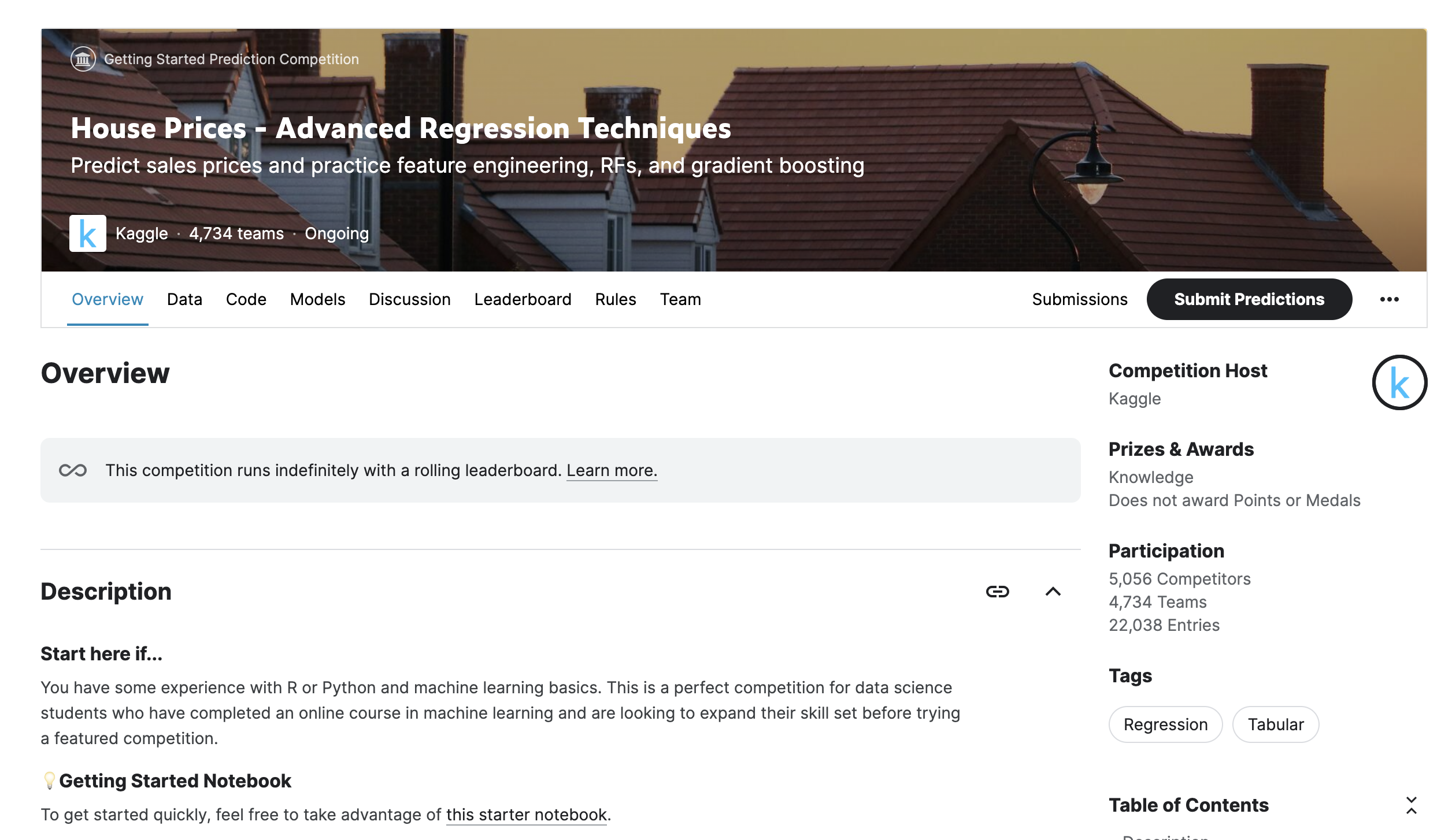Switch to the Data tab

pyautogui.click(x=184, y=299)
